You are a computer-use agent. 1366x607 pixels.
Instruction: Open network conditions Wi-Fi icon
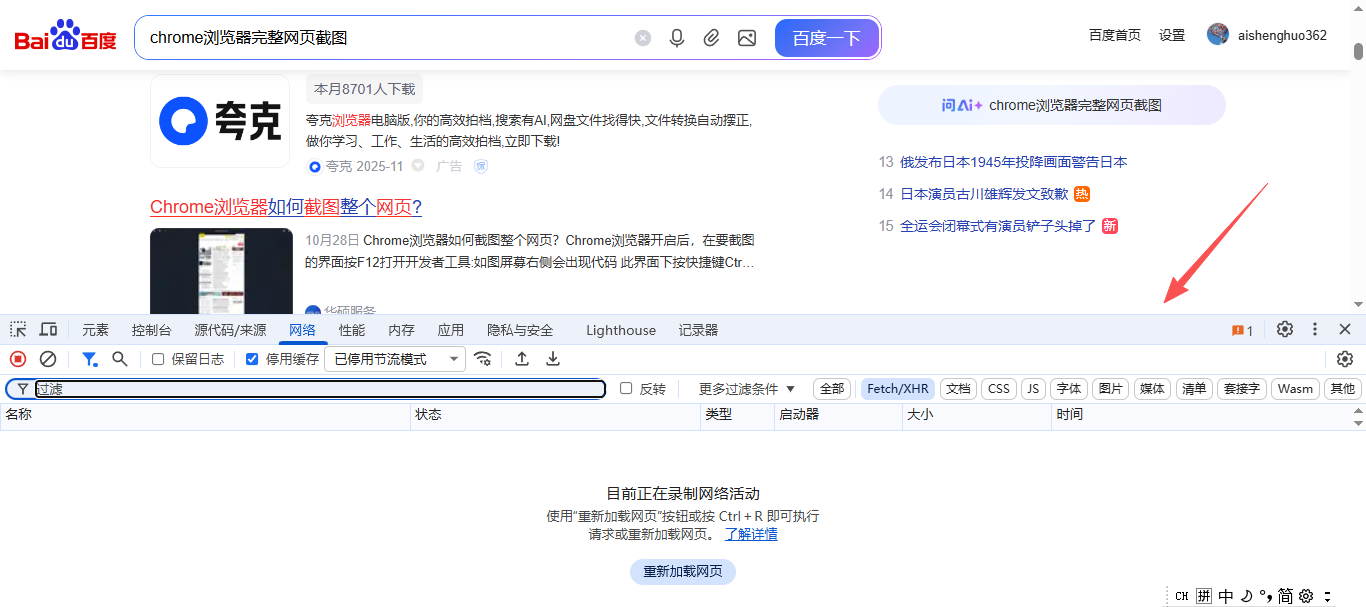(x=483, y=359)
